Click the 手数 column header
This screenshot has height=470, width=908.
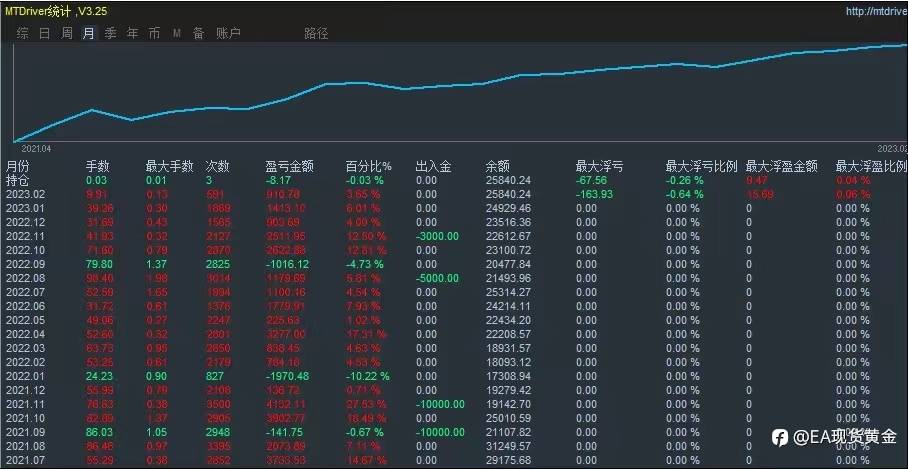click(97, 167)
